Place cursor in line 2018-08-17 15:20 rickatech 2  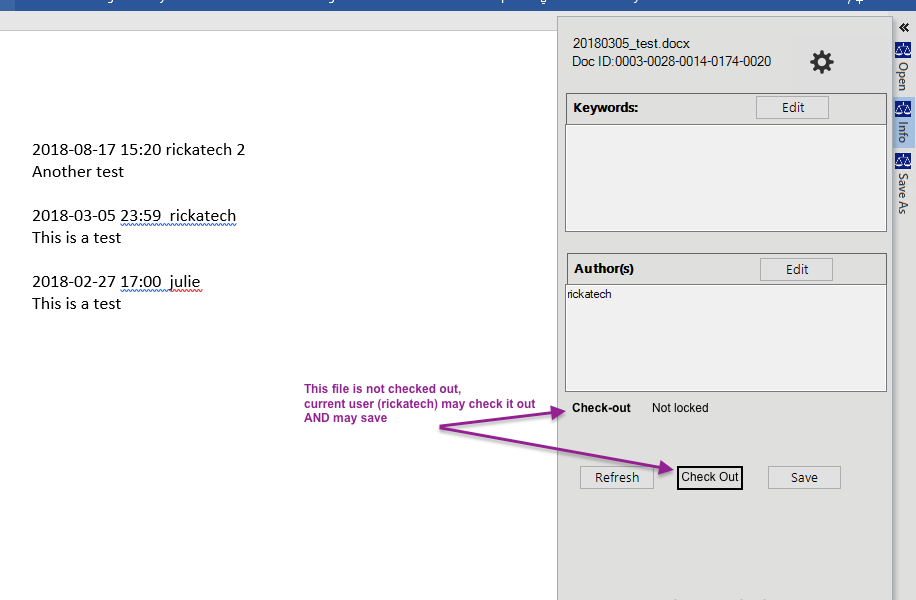pos(138,150)
